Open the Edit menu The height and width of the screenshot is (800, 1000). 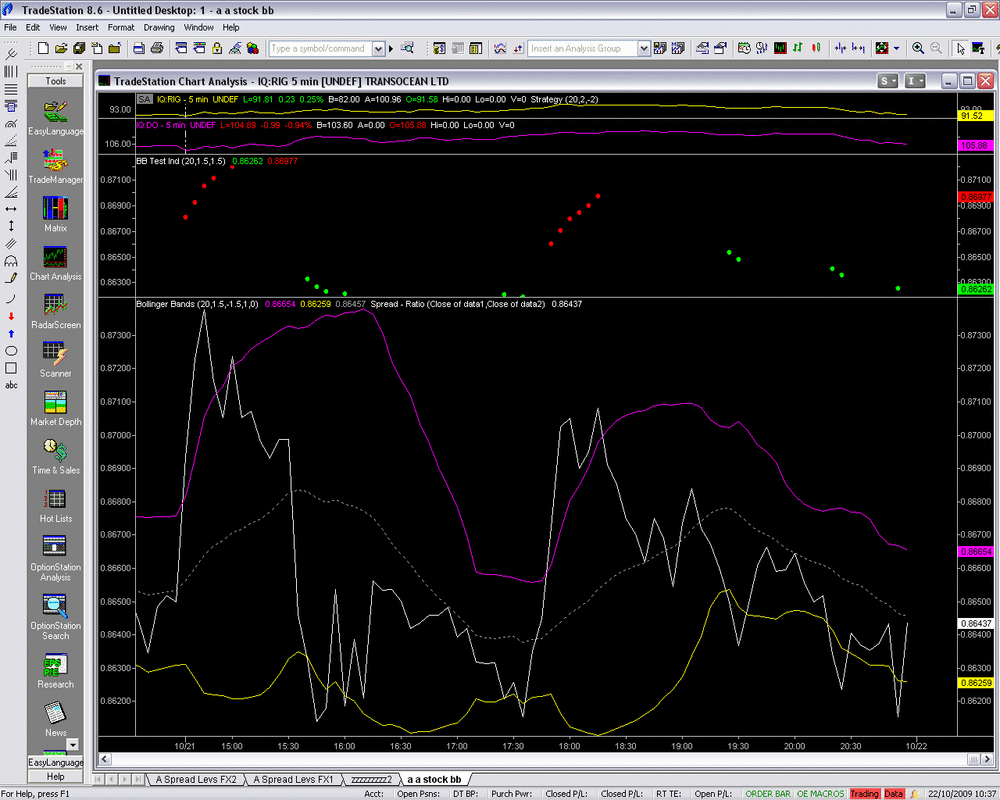pos(33,27)
